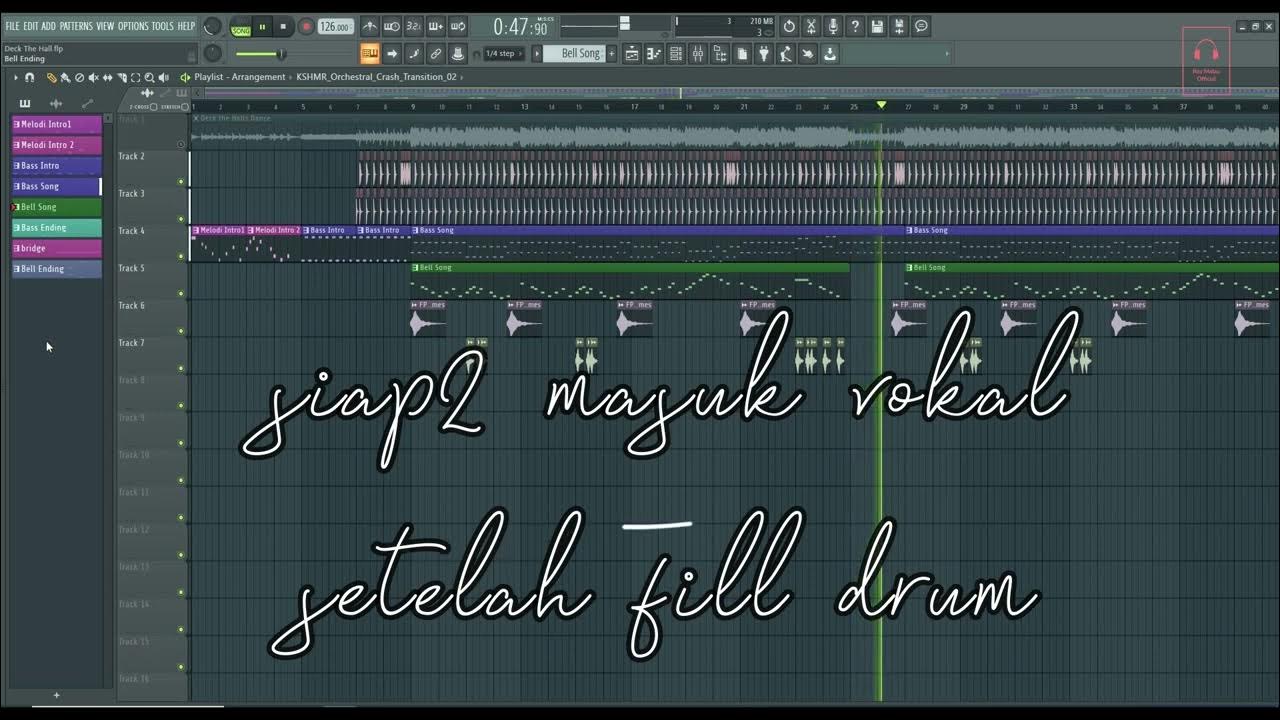Viewport: 1280px width, 720px height.
Task: Open the plugin picker plug icon
Action: click(x=764, y=54)
